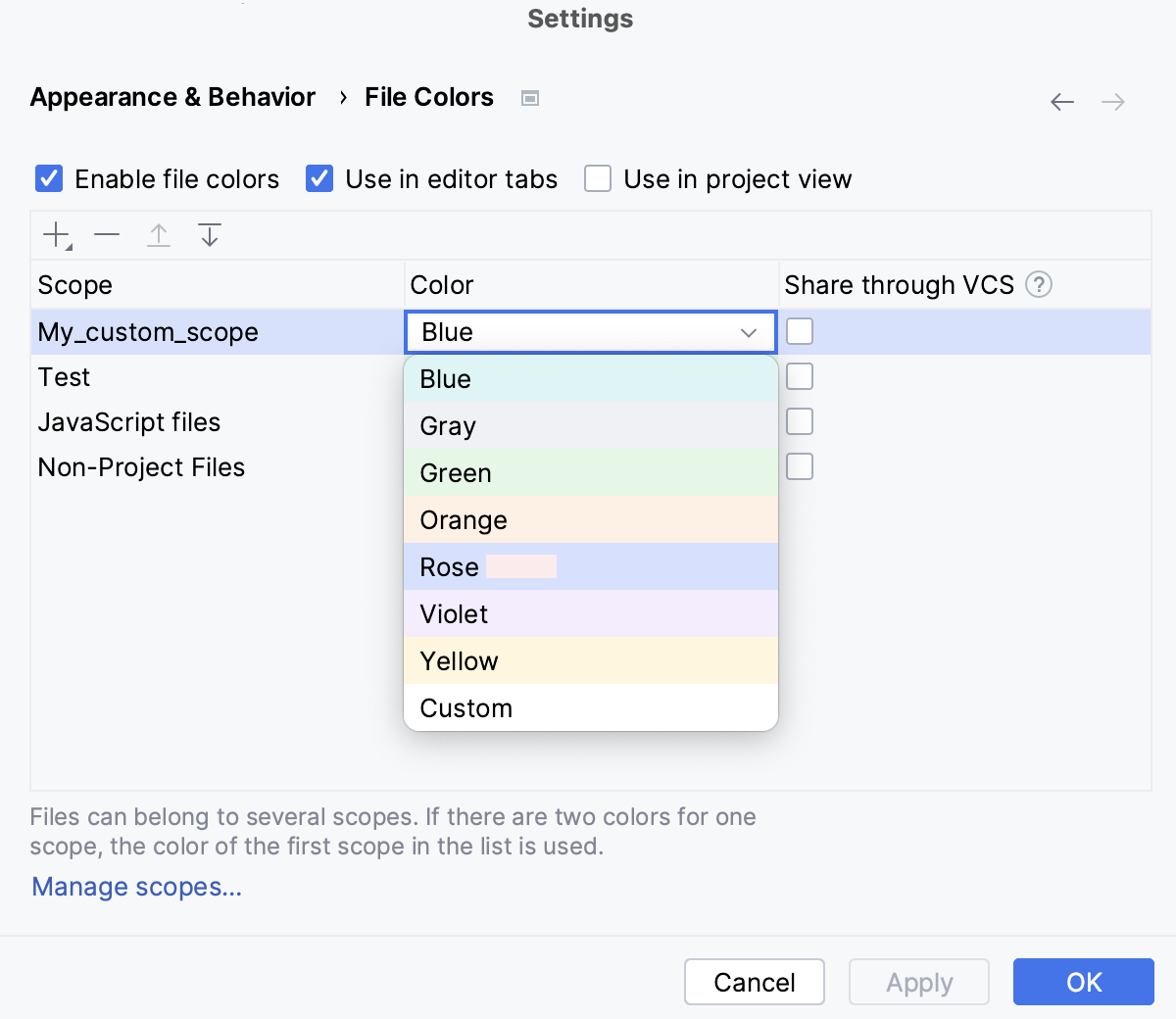
Task: Open the Manage scopes link
Action: click(136, 887)
